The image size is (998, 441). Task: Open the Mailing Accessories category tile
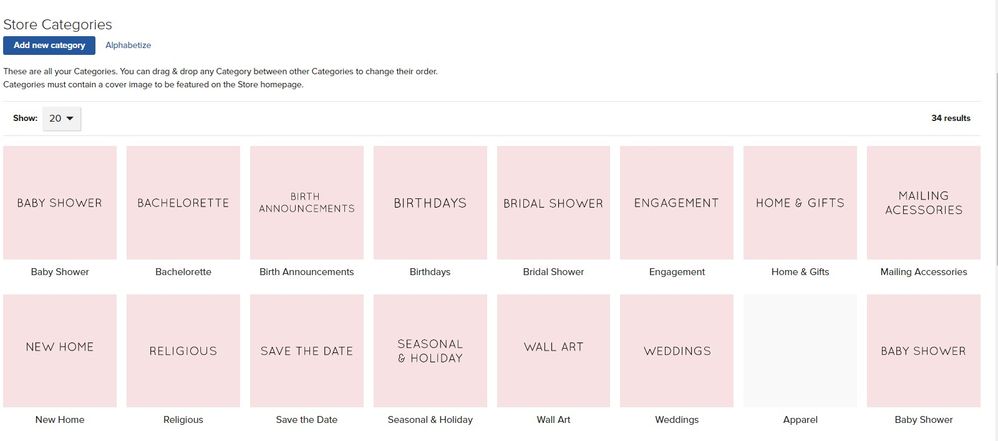[924, 202]
